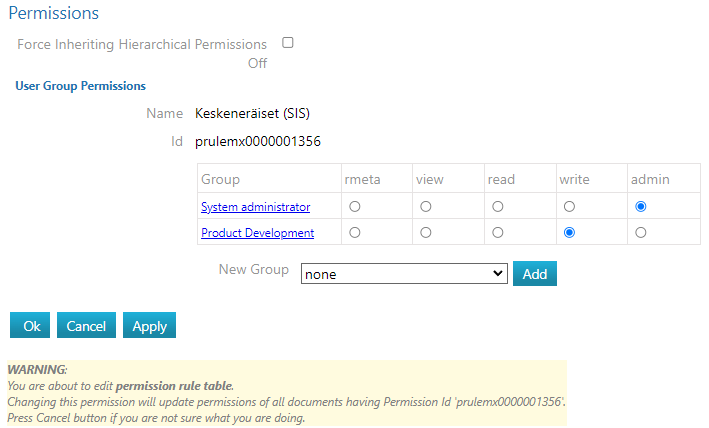This screenshot has height=428, width=709.
Task: Select rmeta for System administrator
Action: [x=354, y=207]
